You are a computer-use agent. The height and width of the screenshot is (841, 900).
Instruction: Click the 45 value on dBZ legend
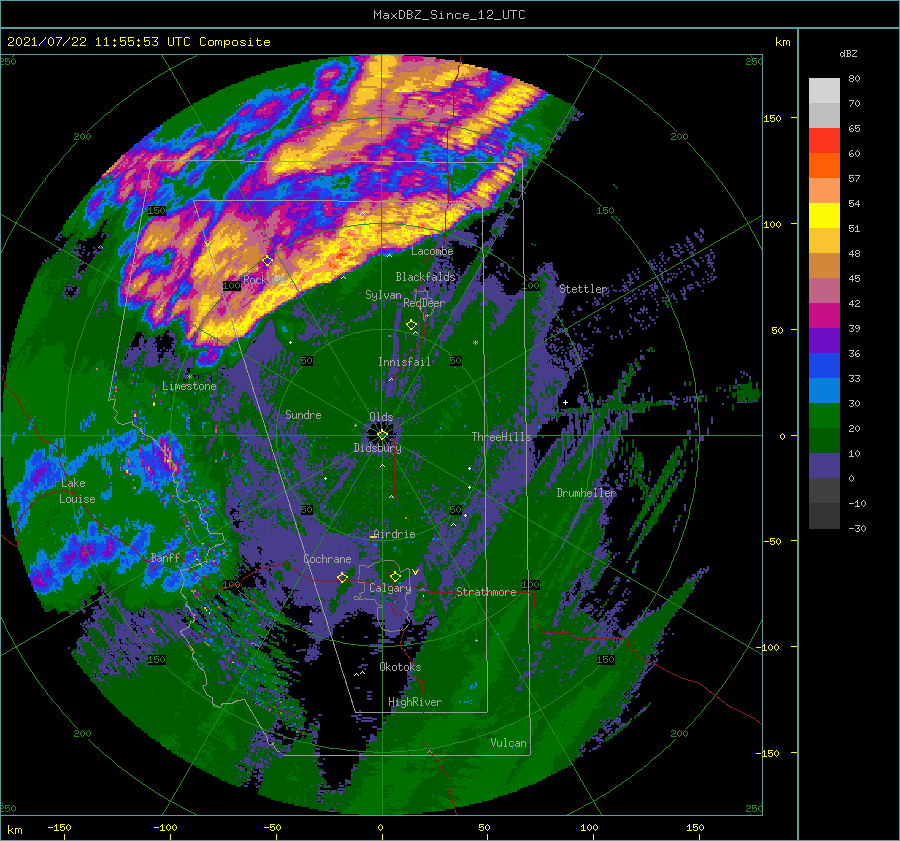854,278
